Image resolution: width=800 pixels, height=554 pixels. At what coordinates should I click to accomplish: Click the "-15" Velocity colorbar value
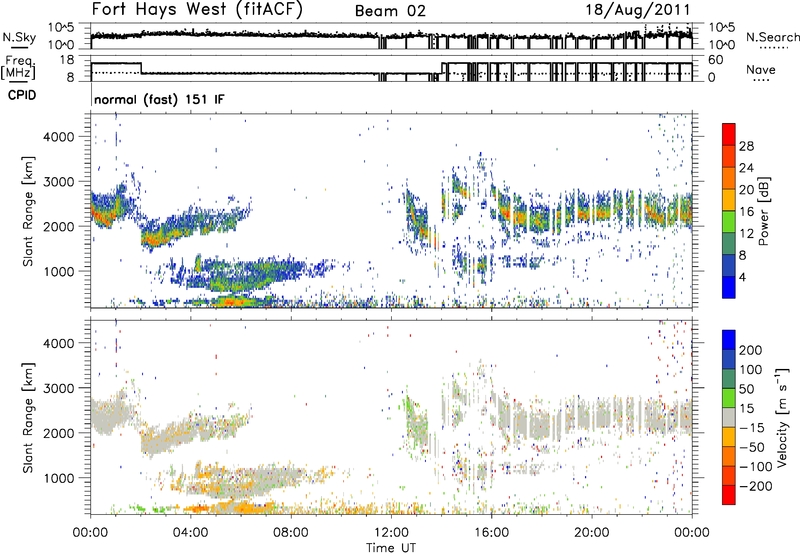[x=752, y=427]
